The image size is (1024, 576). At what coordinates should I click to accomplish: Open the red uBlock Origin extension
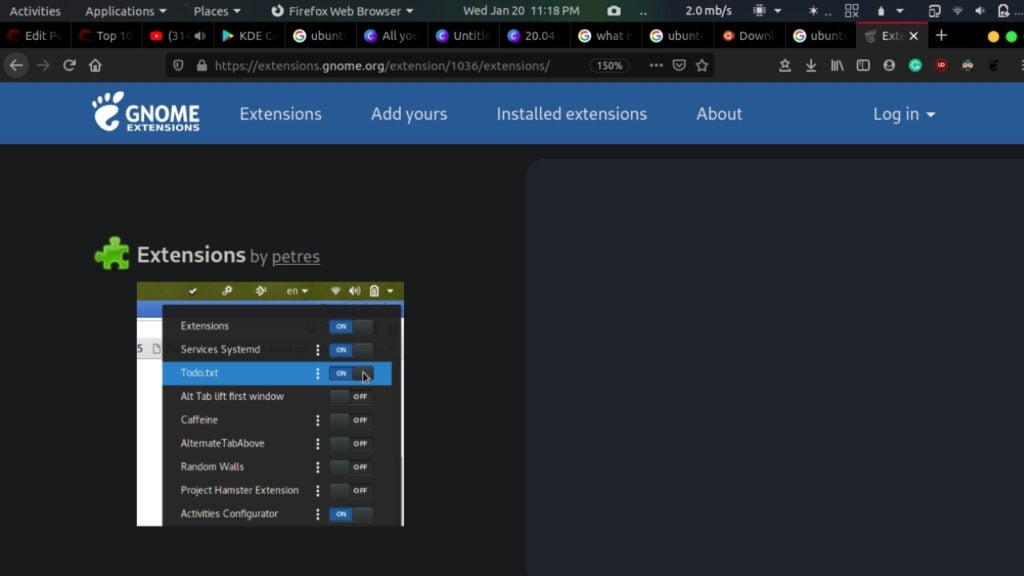point(941,65)
